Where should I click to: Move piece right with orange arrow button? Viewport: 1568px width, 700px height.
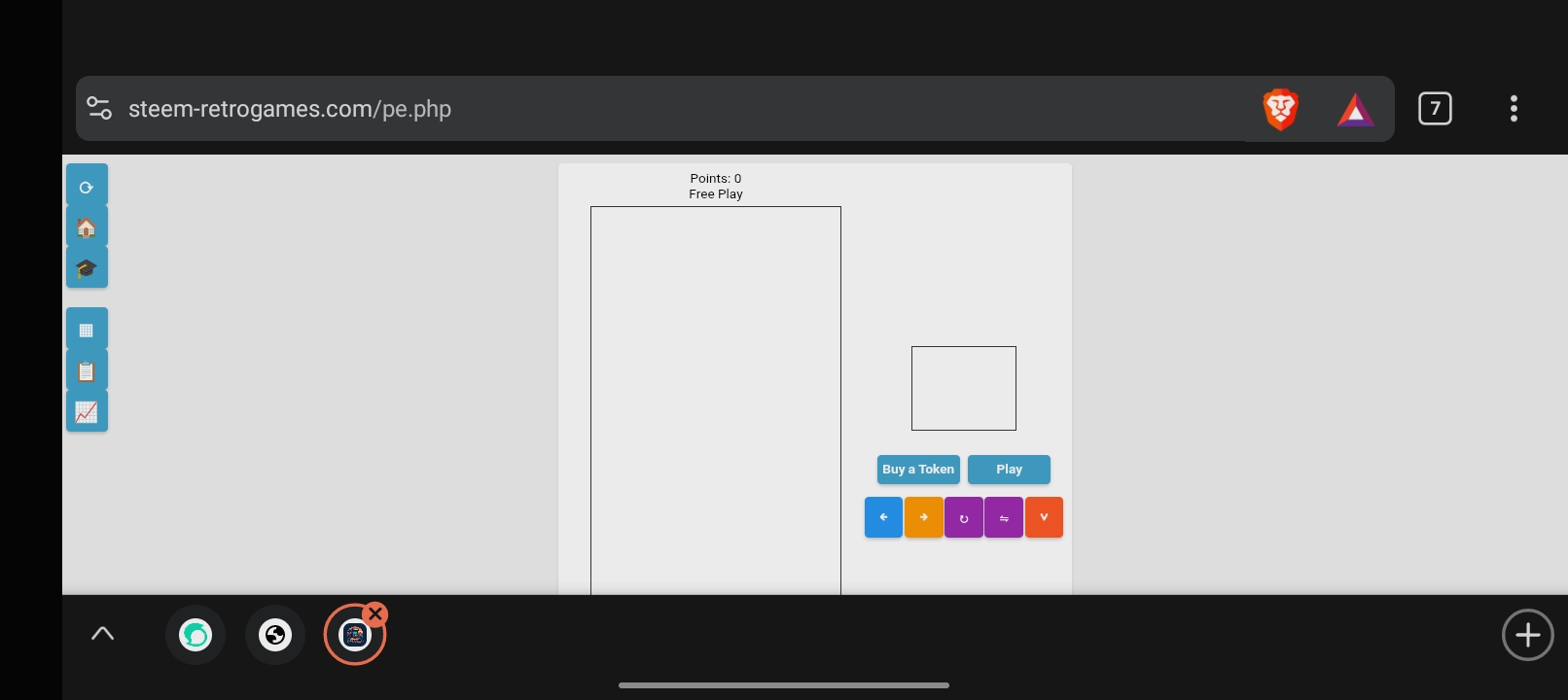click(923, 517)
